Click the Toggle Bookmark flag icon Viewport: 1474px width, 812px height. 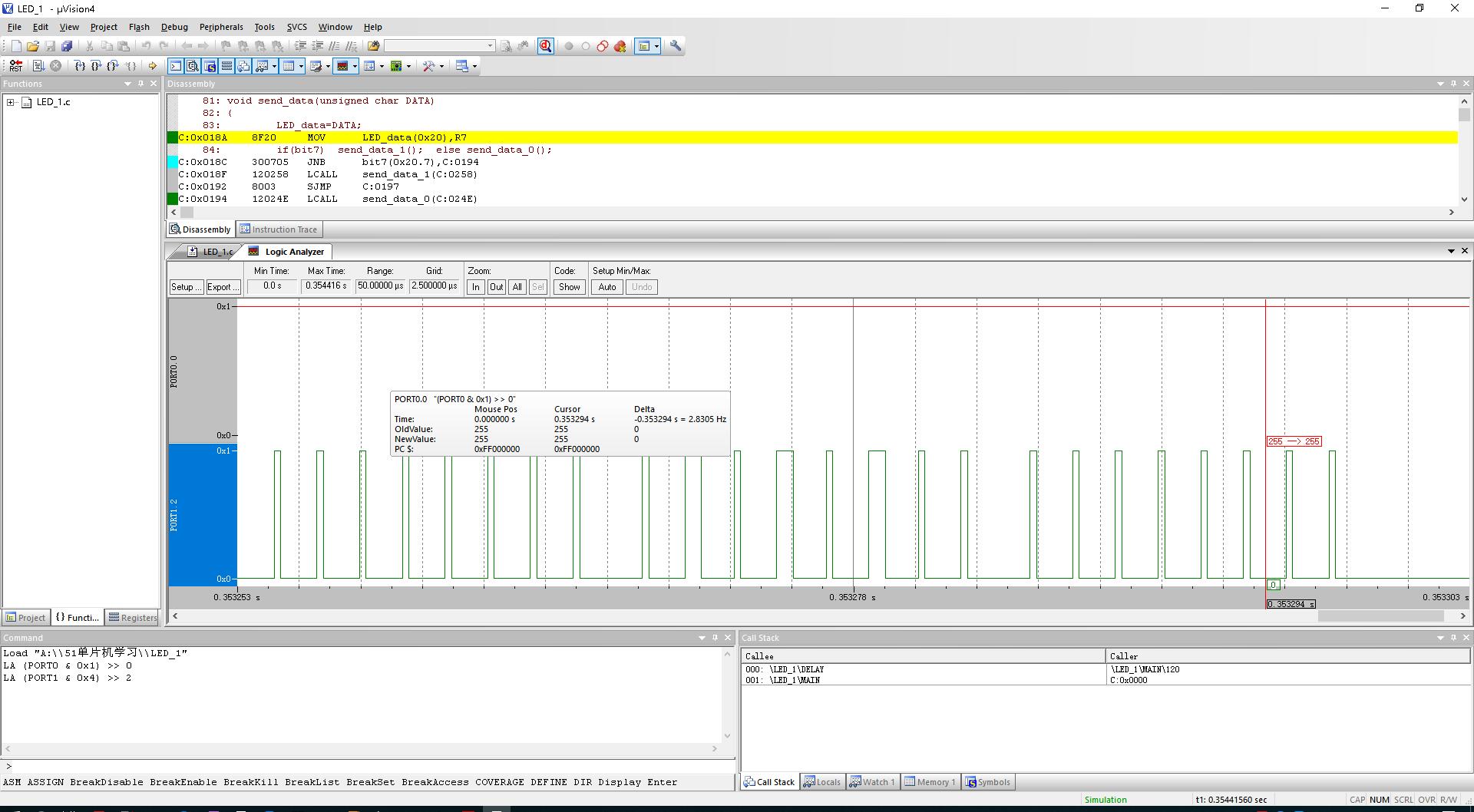[x=226, y=46]
